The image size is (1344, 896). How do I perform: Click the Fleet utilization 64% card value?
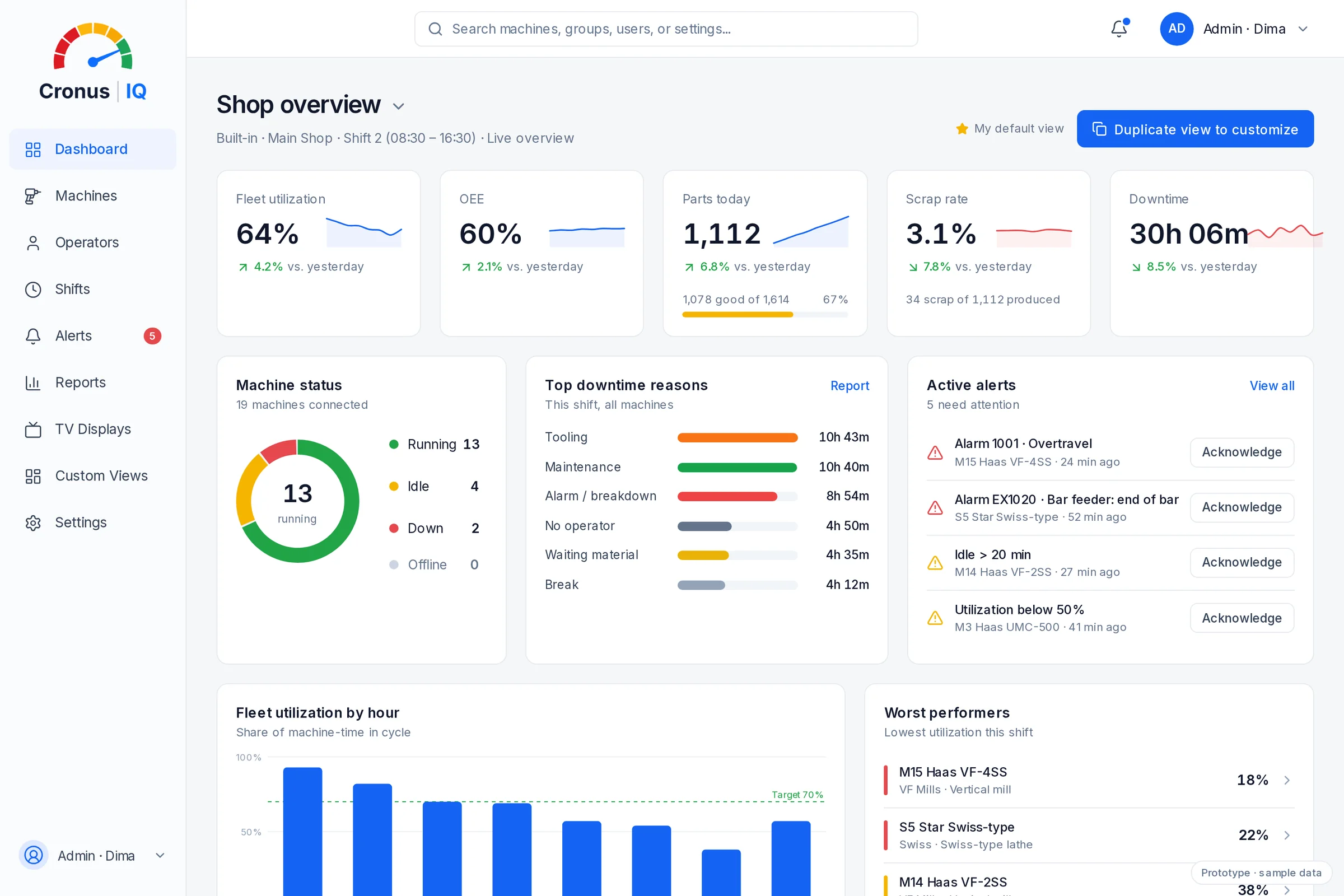(x=267, y=234)
